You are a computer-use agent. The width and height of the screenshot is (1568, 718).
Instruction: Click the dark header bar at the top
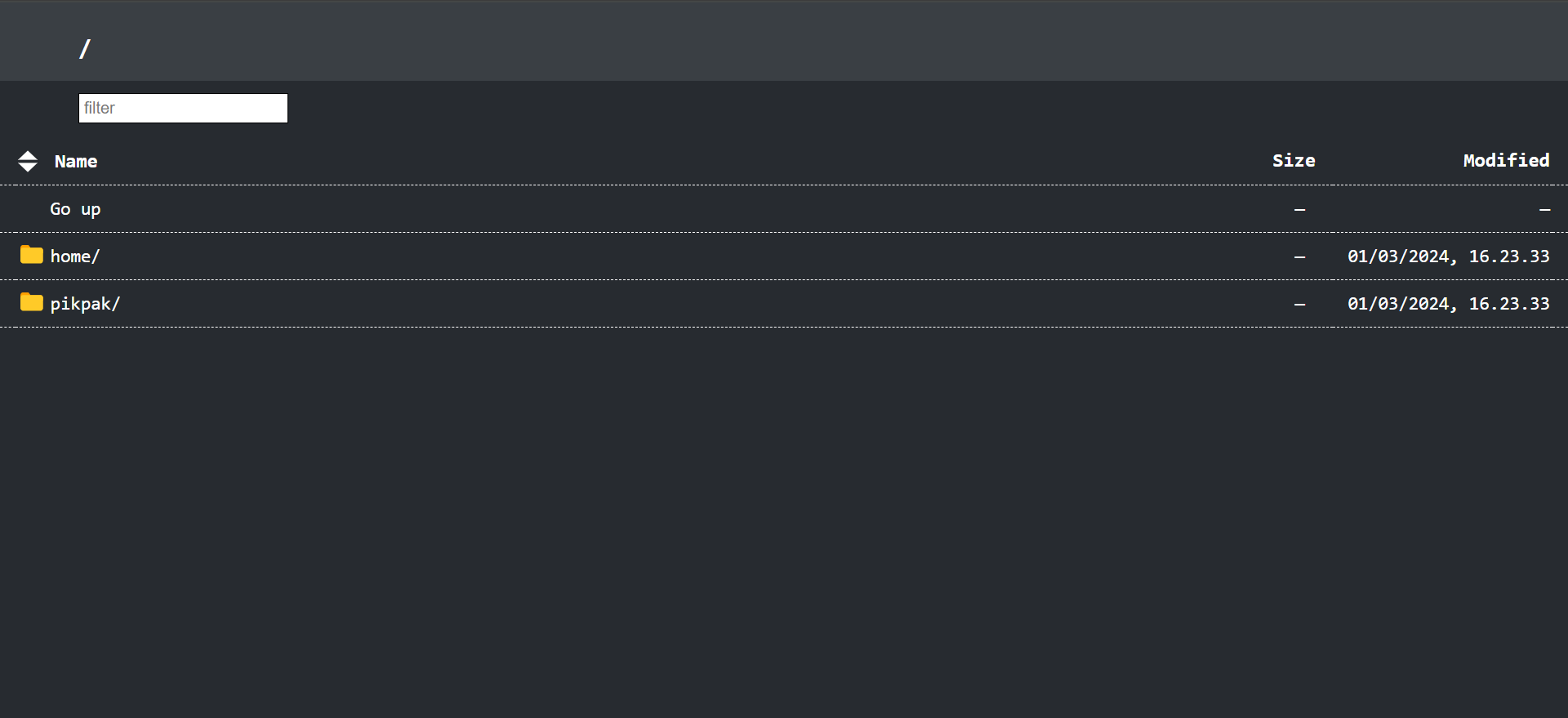(x=784, y=41)
